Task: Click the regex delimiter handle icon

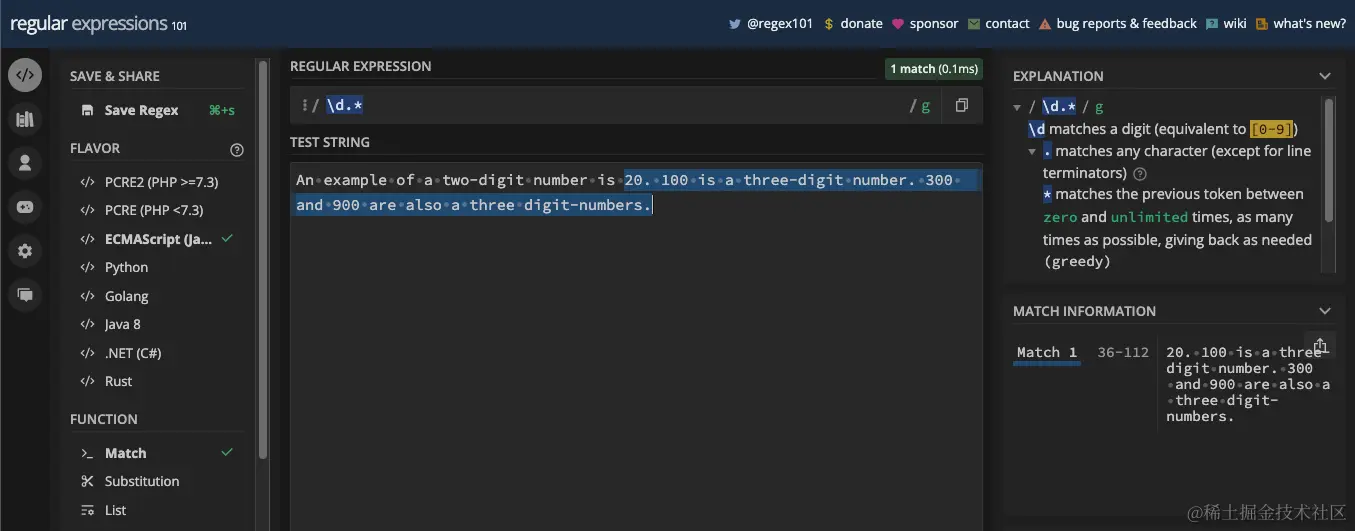Action: [304, 105]
